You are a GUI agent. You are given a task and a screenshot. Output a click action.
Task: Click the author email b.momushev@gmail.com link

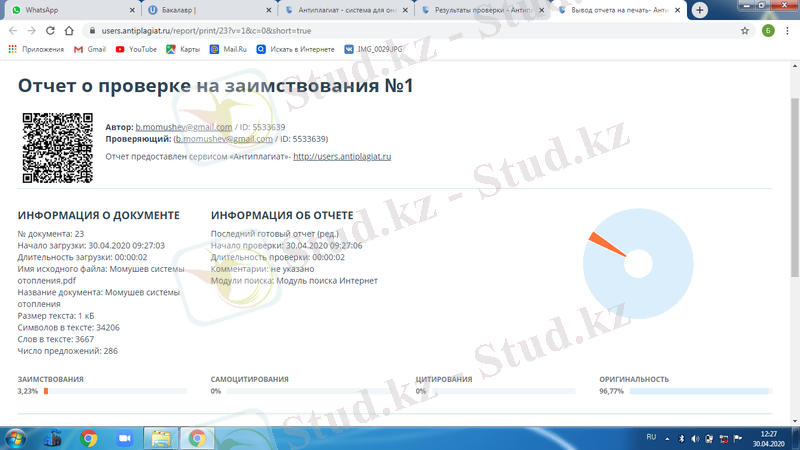(184, 127)
